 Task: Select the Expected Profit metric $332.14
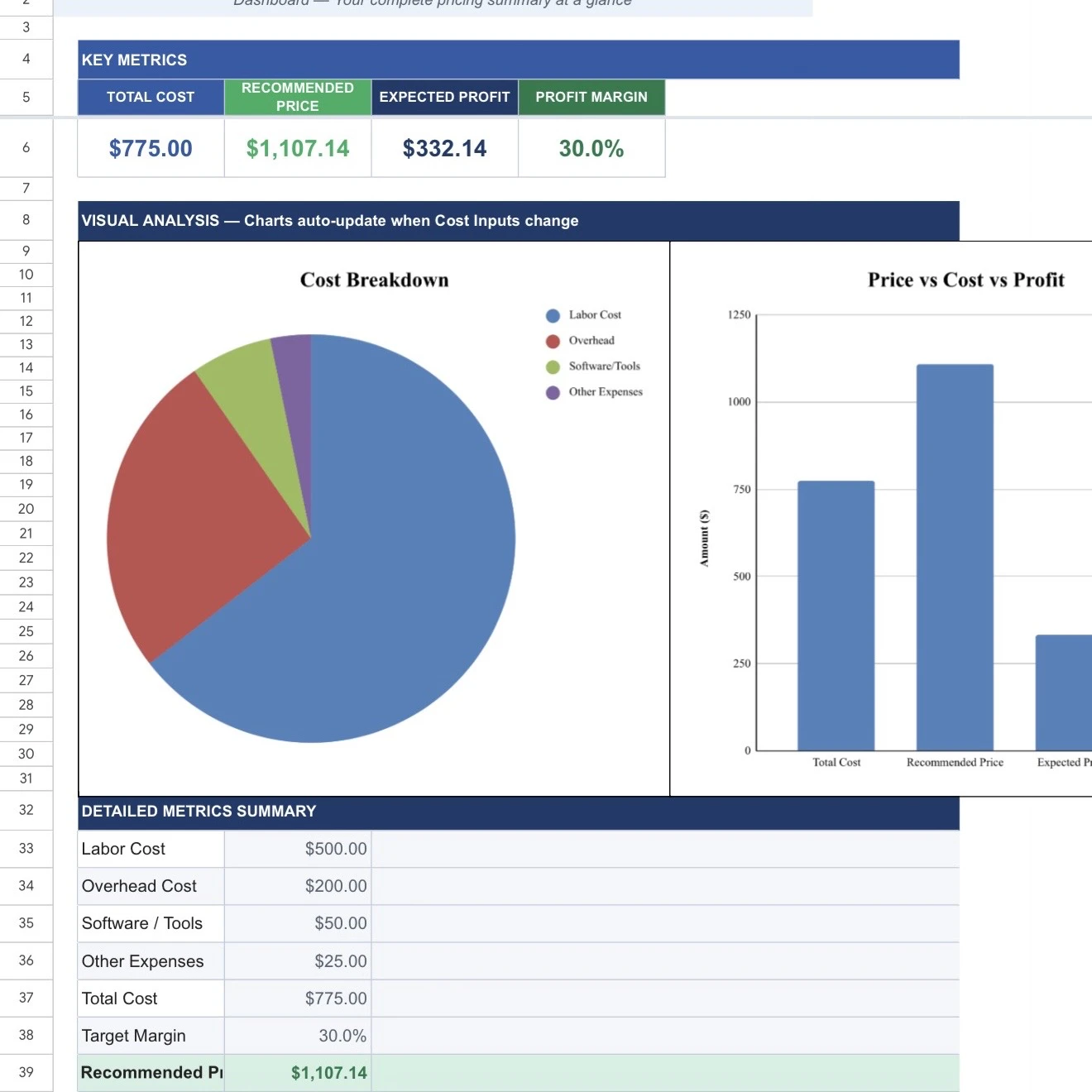(444, 148)
